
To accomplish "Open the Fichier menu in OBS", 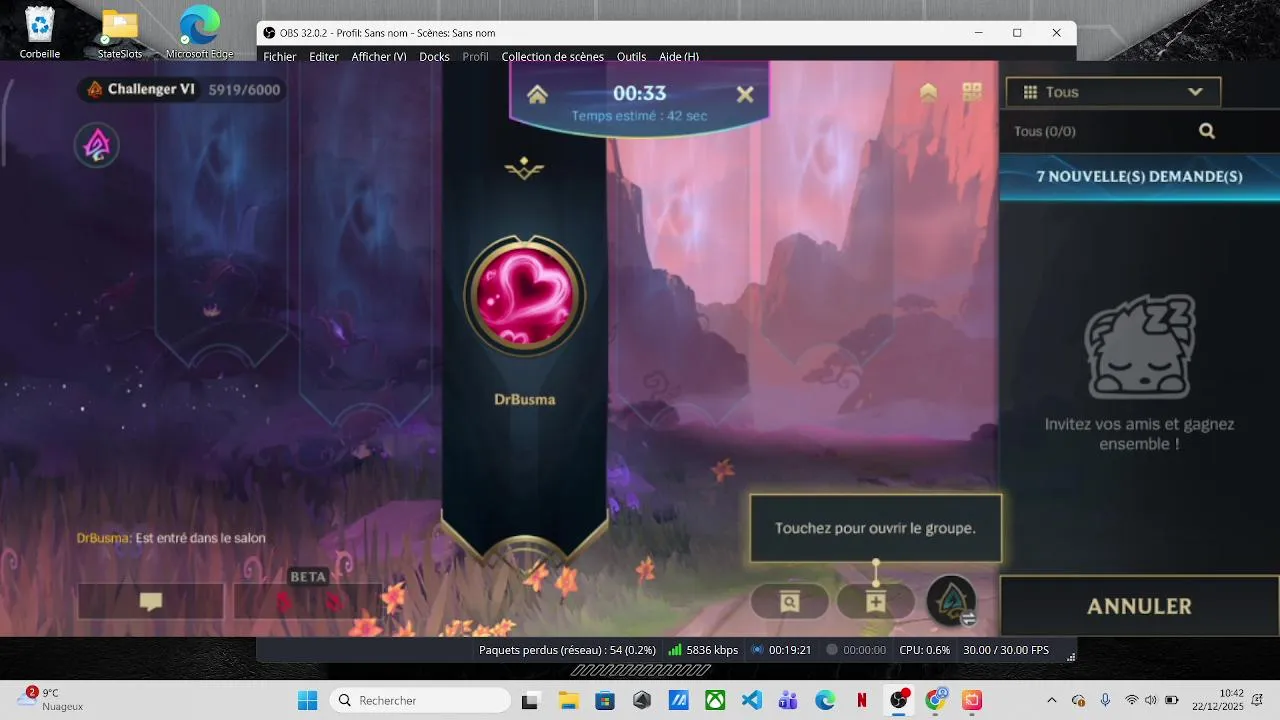I will pos(280,57).
